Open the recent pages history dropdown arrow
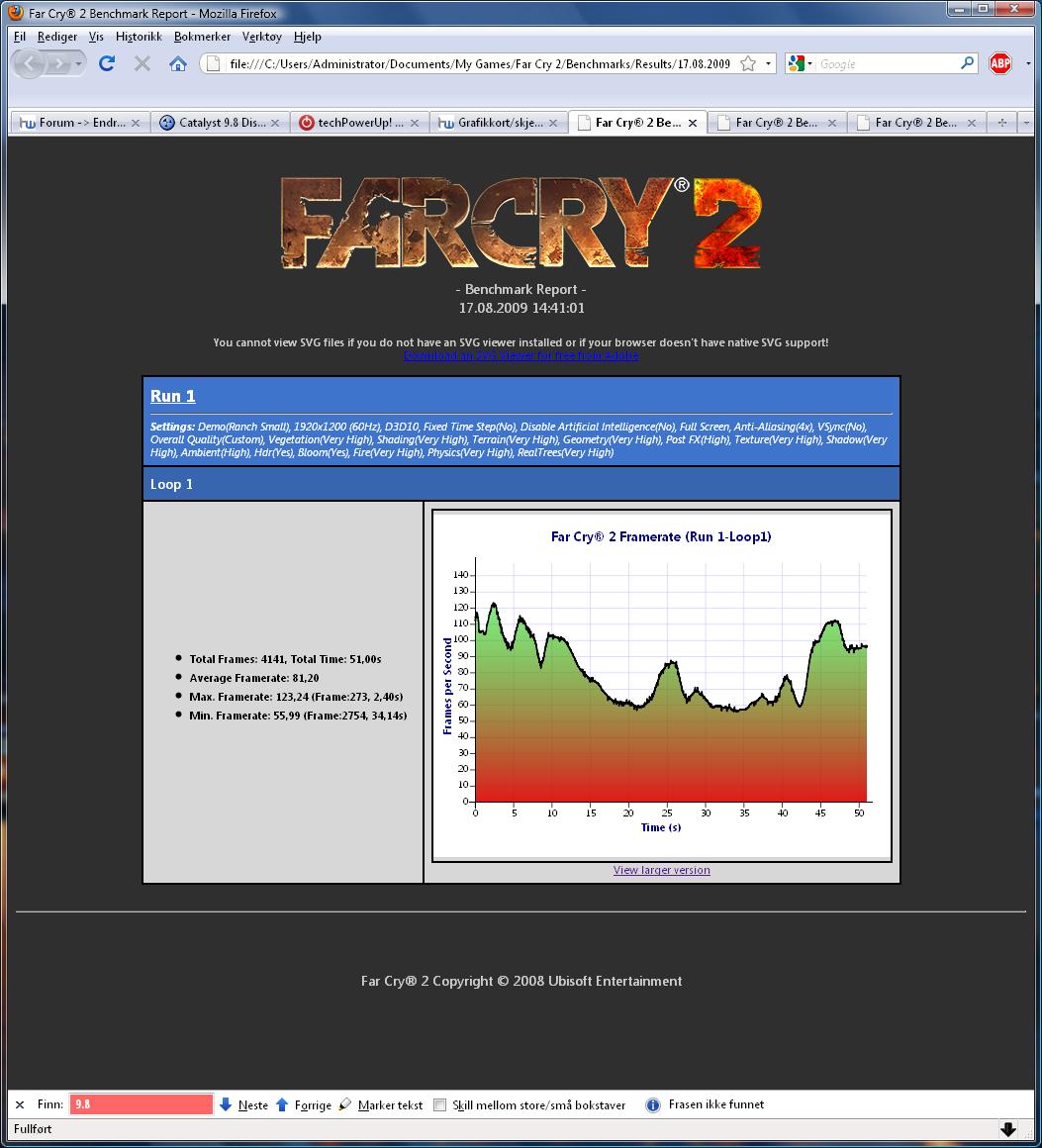1042x1148 pixels. pos(78,64)
